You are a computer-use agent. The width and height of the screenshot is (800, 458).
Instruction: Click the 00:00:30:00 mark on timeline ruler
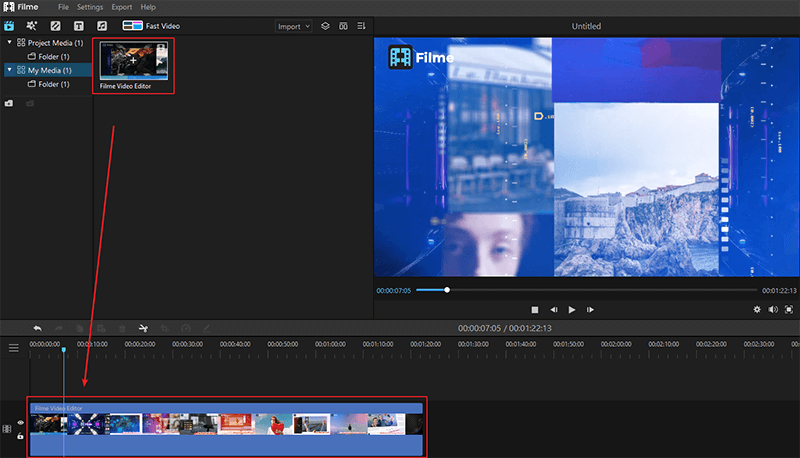187,344
